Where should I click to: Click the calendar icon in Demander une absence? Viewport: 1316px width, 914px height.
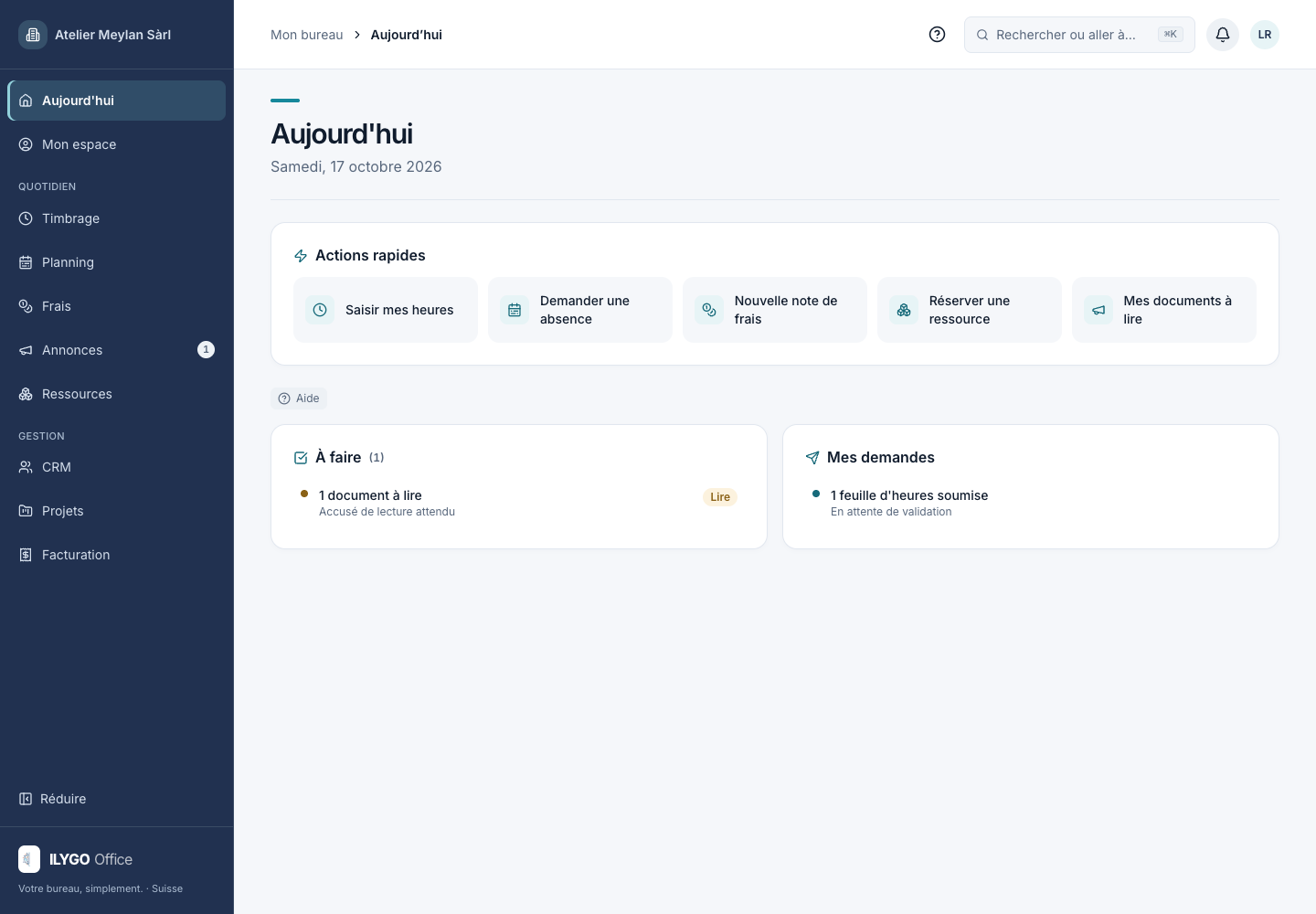point(515,310)
